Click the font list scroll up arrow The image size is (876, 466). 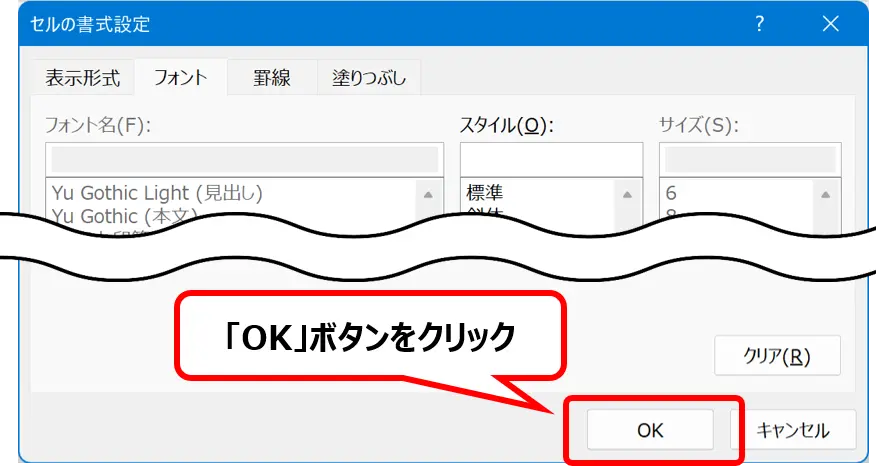(x=429, y=194)
